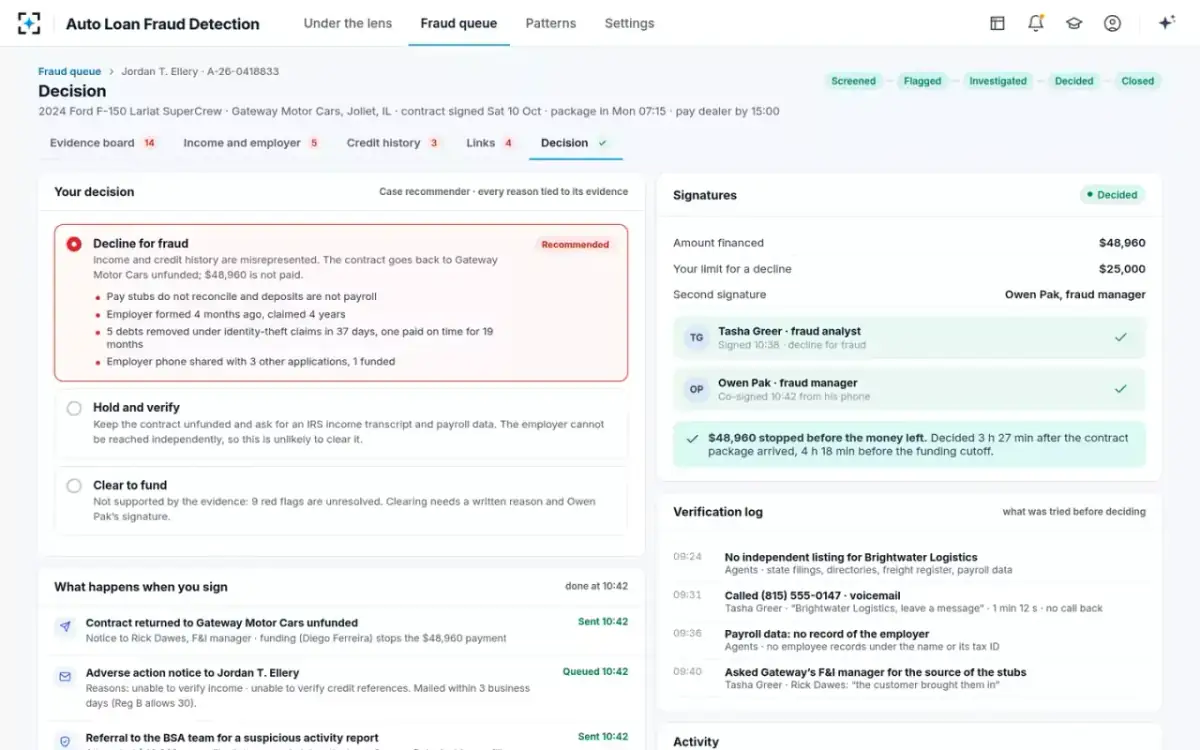The image size is (1200, 750).
Task: Click the checkmark next to Tasha Greer signature
Action: point(1121,338)
